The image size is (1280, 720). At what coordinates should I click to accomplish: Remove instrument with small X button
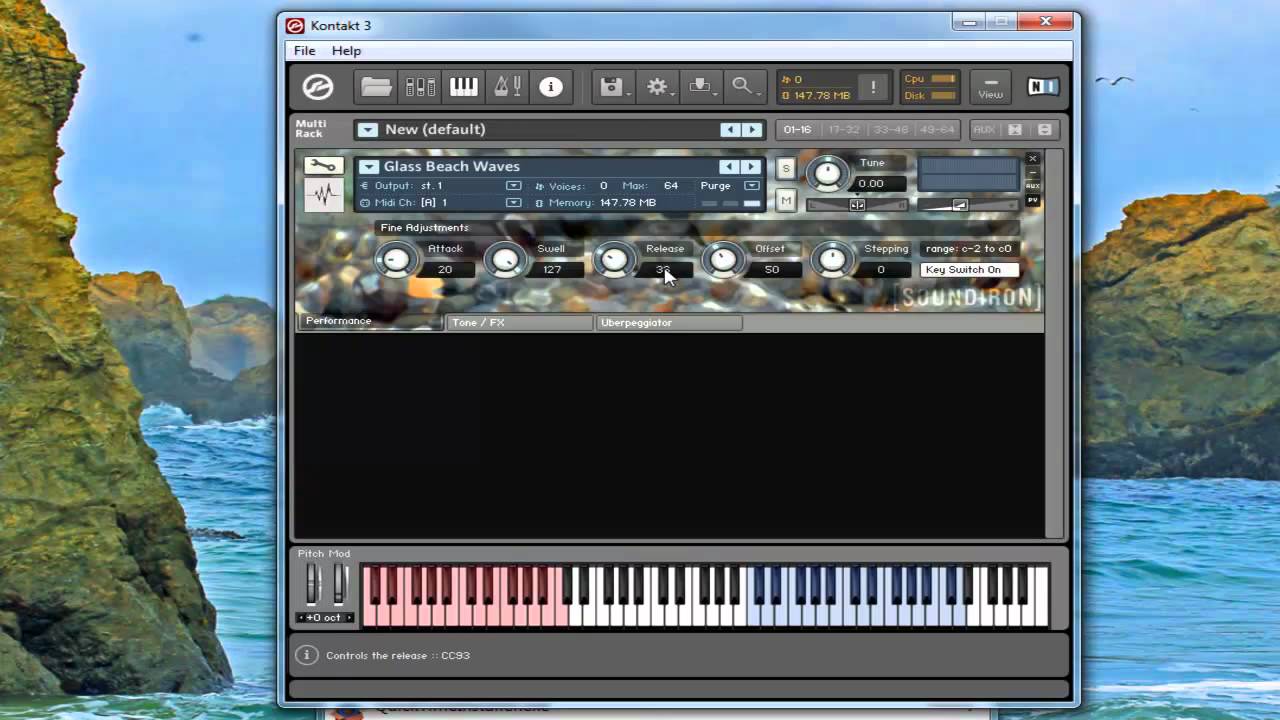[x=1033, y=158]
